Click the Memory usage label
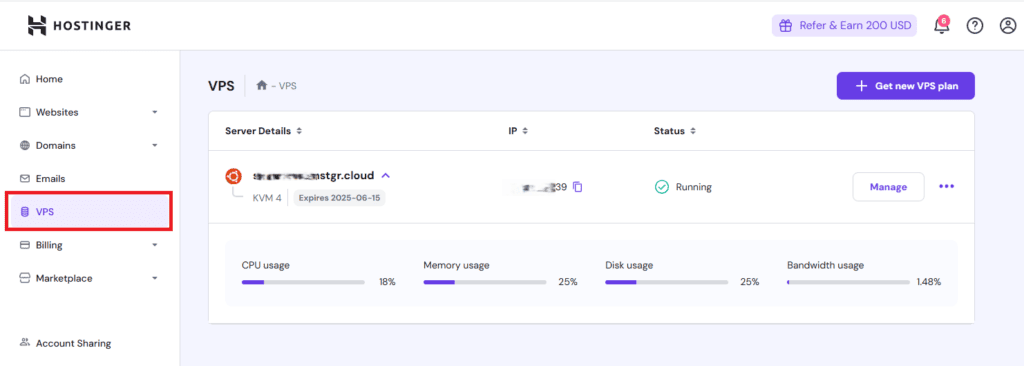 (x=456, y=265)
